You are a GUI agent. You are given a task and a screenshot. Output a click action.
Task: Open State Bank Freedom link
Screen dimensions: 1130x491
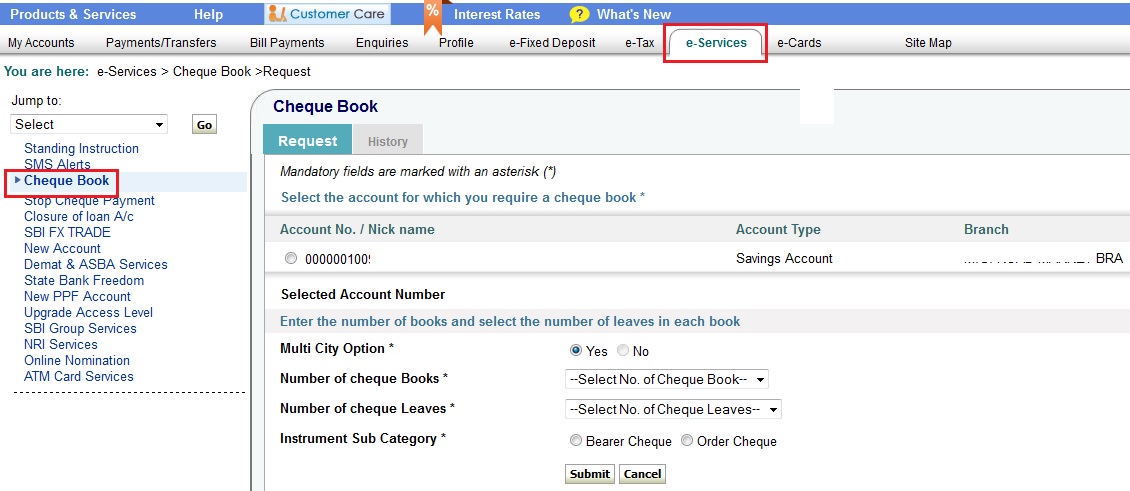click(84, 280)
